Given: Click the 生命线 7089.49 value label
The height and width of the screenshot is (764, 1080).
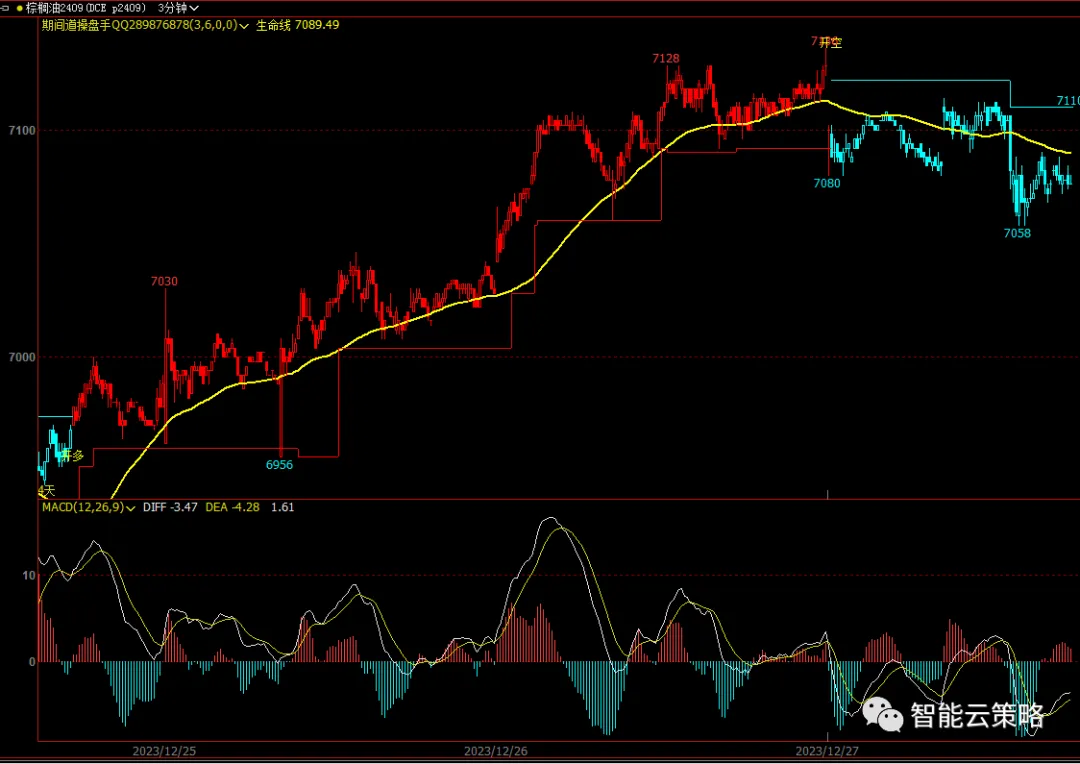Looking at the screenshot, I should pyautogui.click(x=298, y=25).
